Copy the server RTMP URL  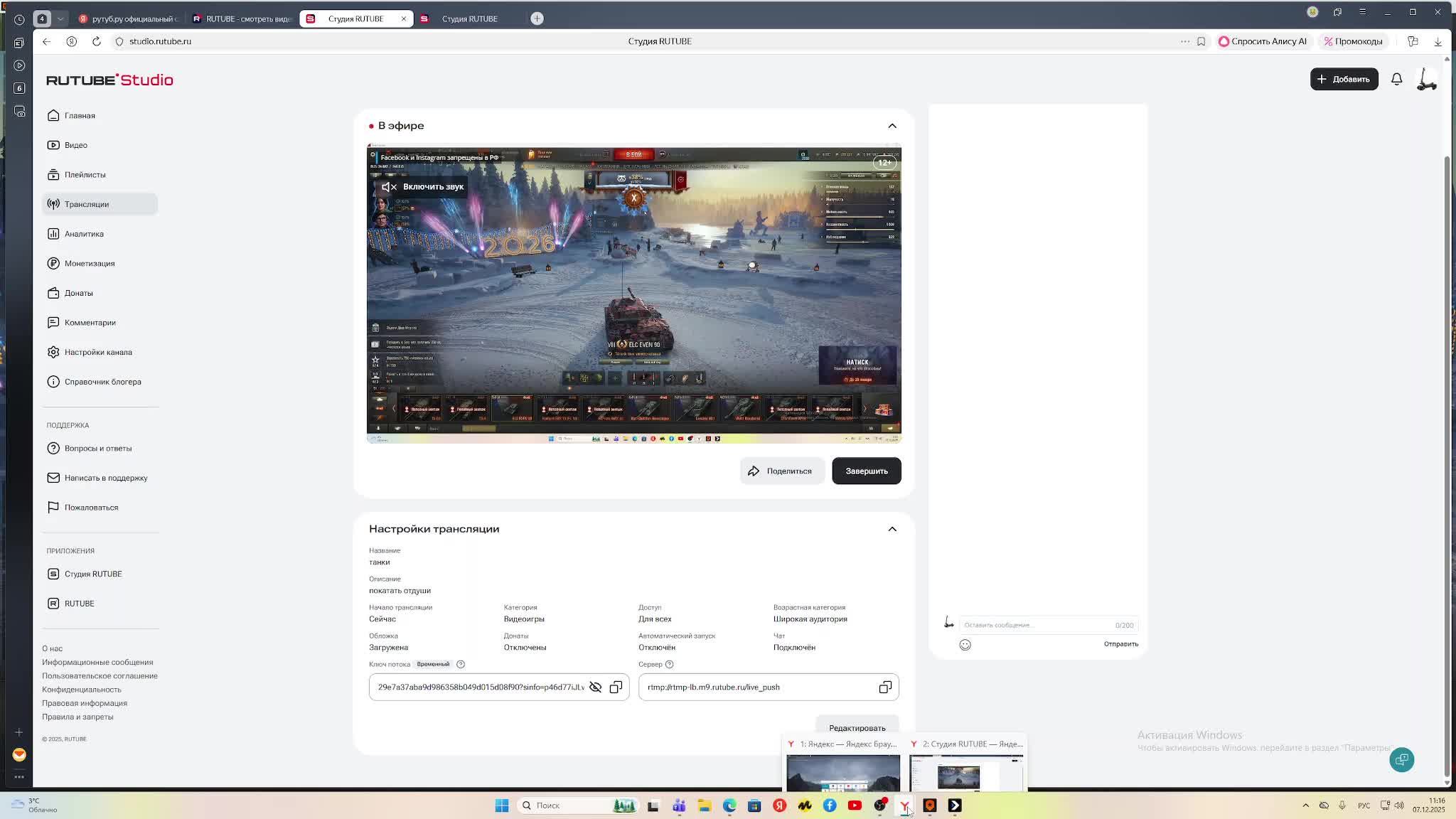point(885,687)
